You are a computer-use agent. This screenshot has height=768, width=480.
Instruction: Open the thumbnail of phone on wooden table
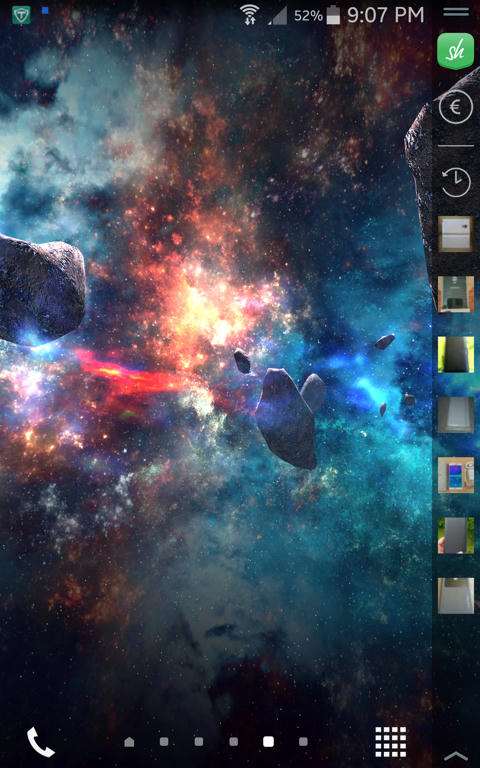(x=456, y=475)
